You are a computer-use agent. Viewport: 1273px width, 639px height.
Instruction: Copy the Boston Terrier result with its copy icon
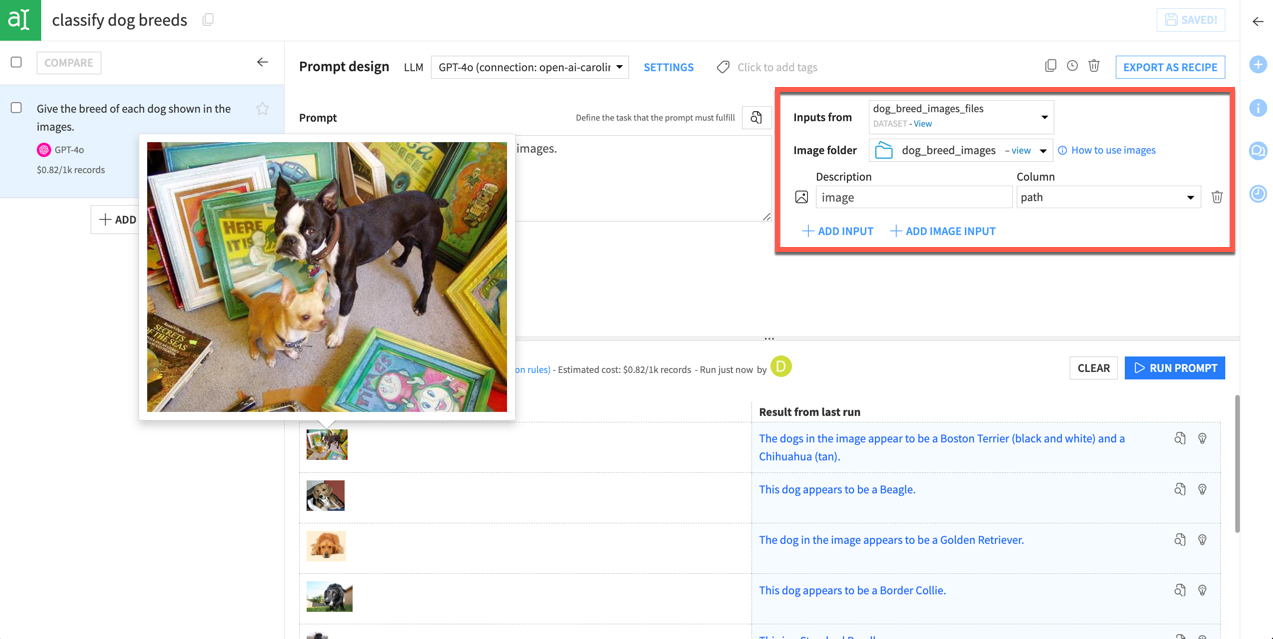pyautogui.click(x=1180, y=438)
